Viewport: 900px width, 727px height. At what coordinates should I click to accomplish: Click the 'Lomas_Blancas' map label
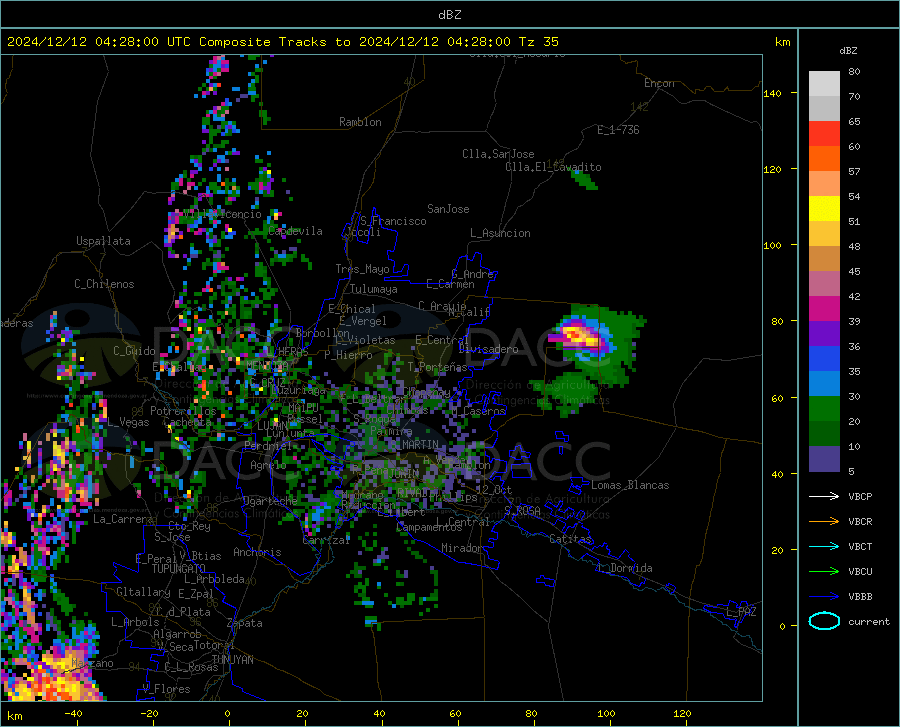coord(630,485)
